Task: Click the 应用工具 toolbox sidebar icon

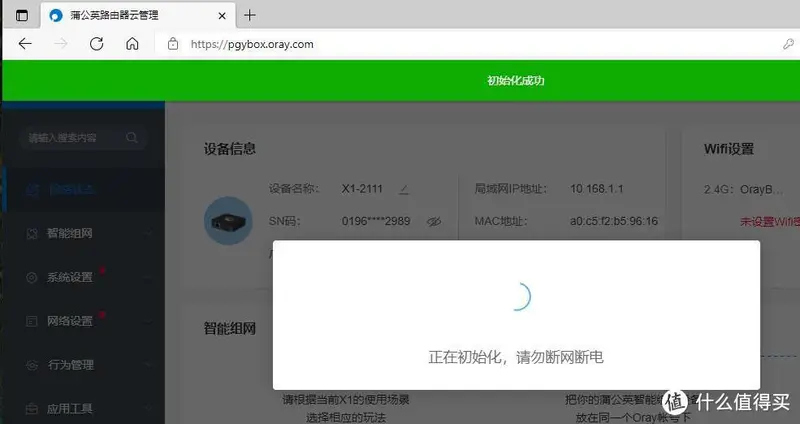Action: click(32, 409)
